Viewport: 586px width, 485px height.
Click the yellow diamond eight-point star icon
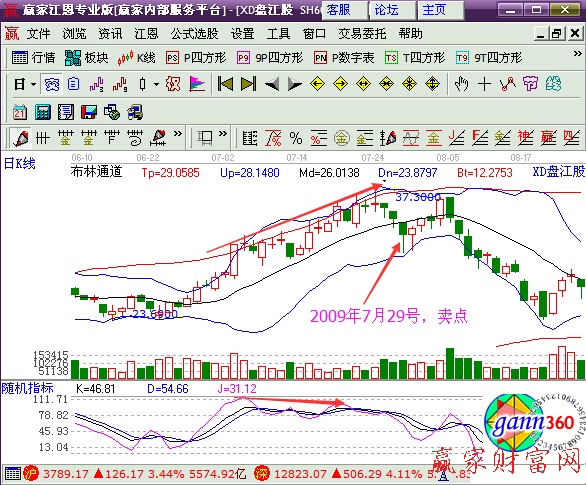click(410, 84)
